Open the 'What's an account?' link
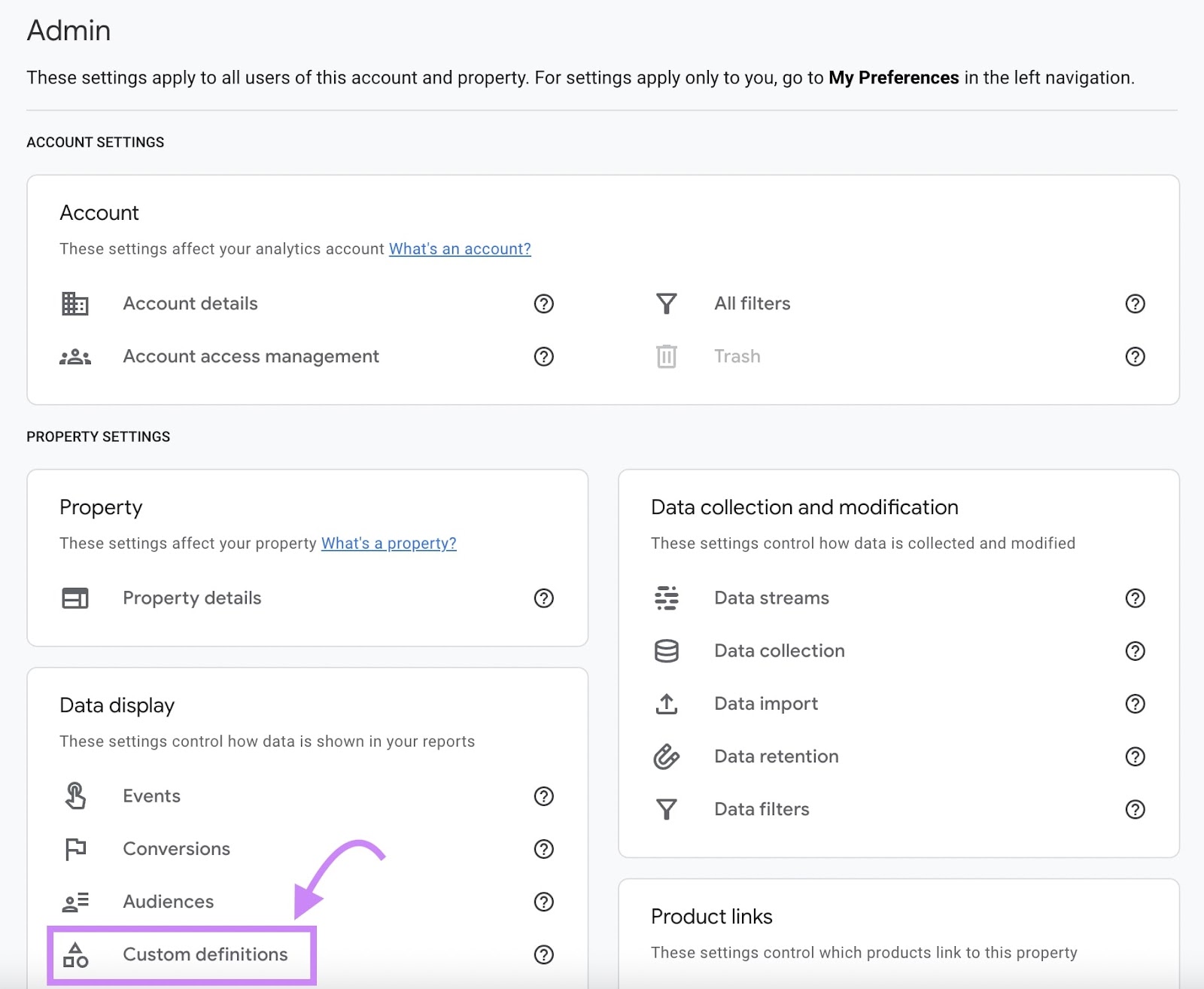 (459, 248)
